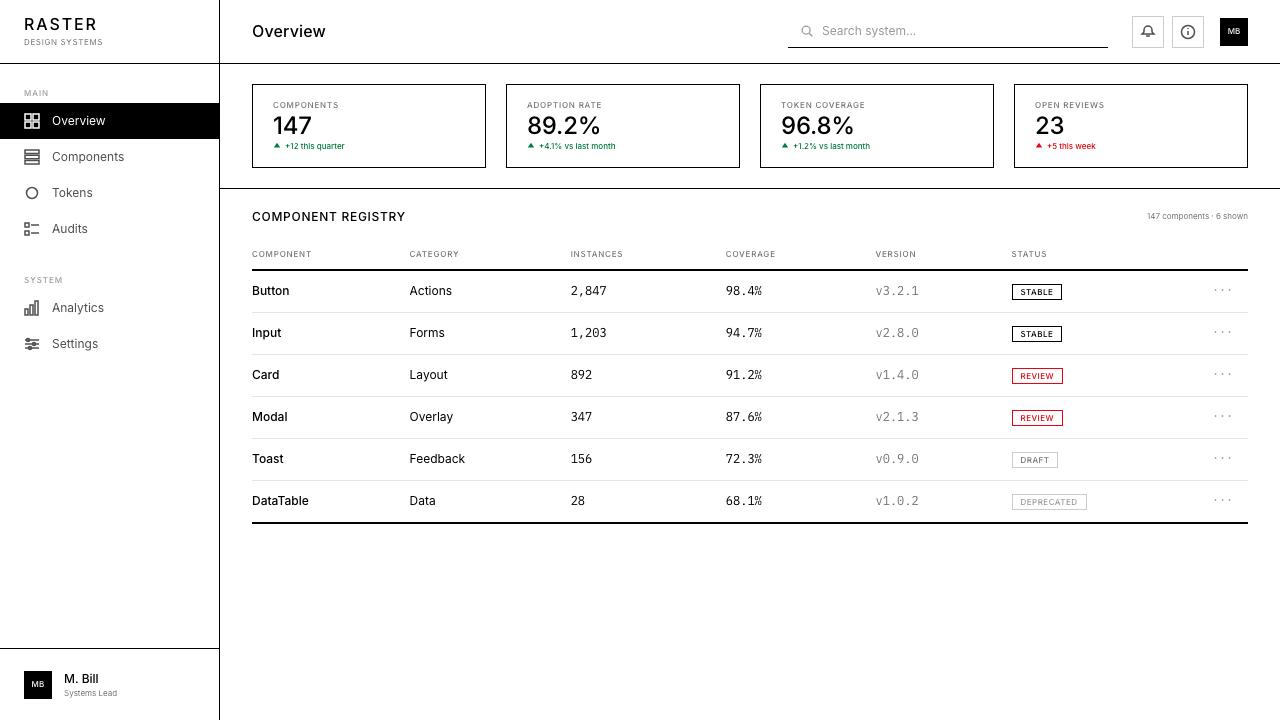Image resolution: width=1280 pixels, height=720 pixels.
Task: Open the M. Bill user profile
Action: click(x=109, y=685)
